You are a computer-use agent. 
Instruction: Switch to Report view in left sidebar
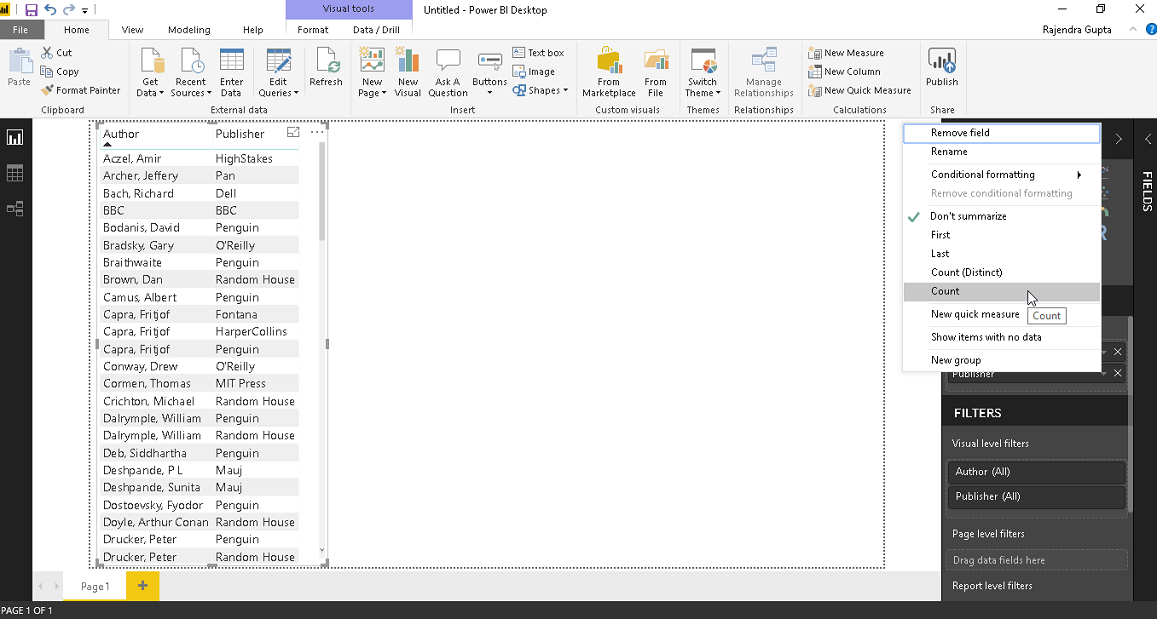click(x=15, y=137)
